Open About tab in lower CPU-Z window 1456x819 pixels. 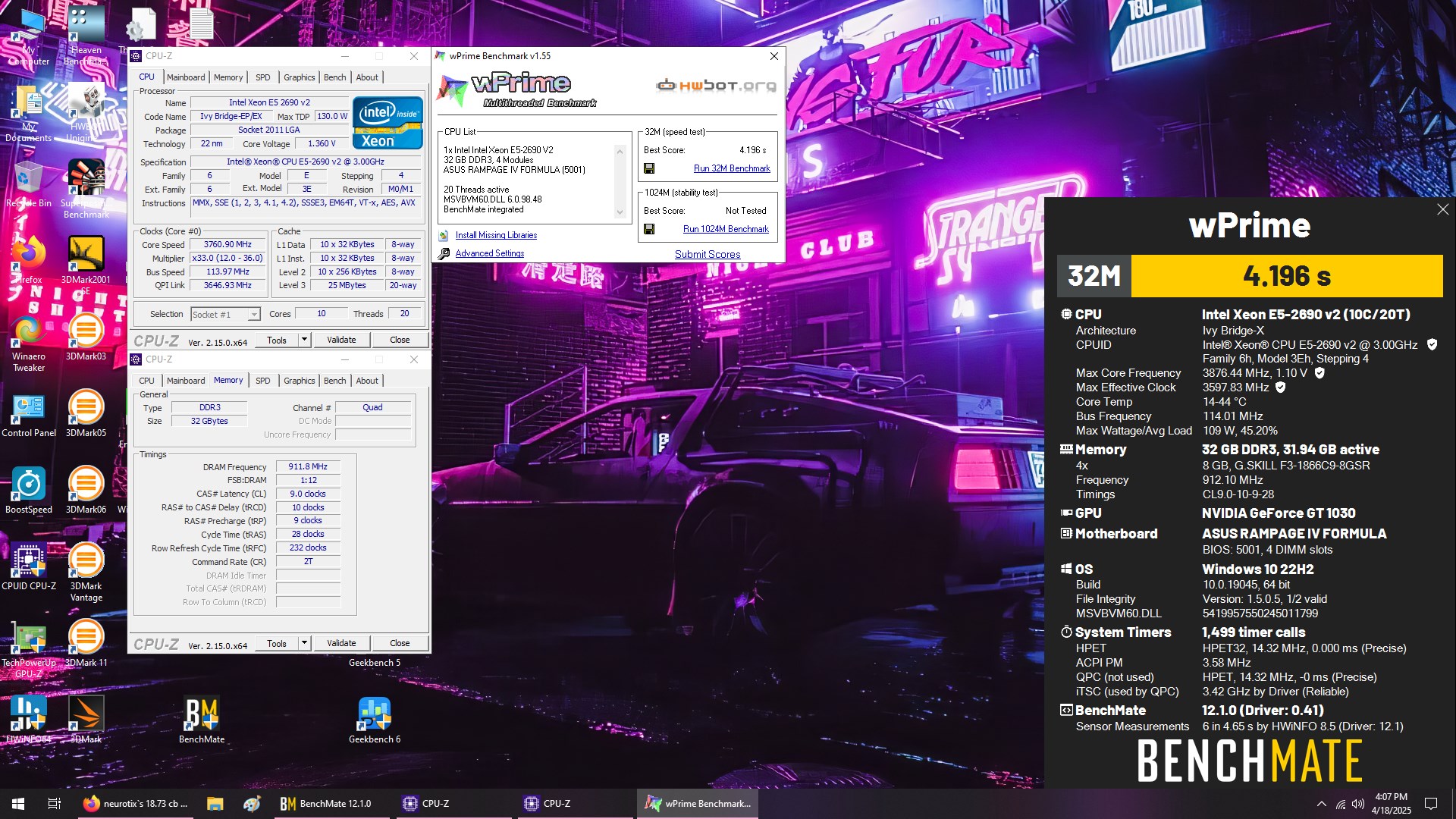point(367,381)
